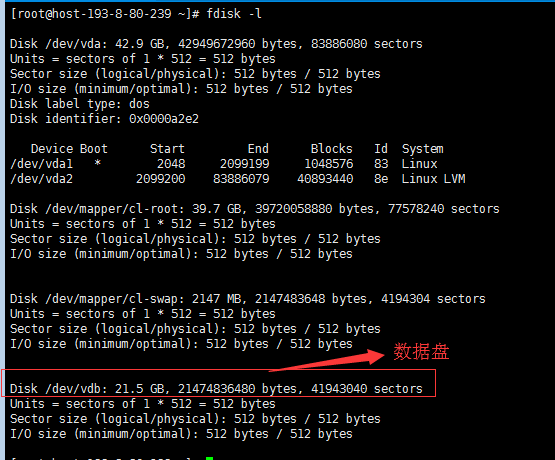Click the Start column header
The height and width of the screenshot is (460, 555).
[x=167, y=149]
